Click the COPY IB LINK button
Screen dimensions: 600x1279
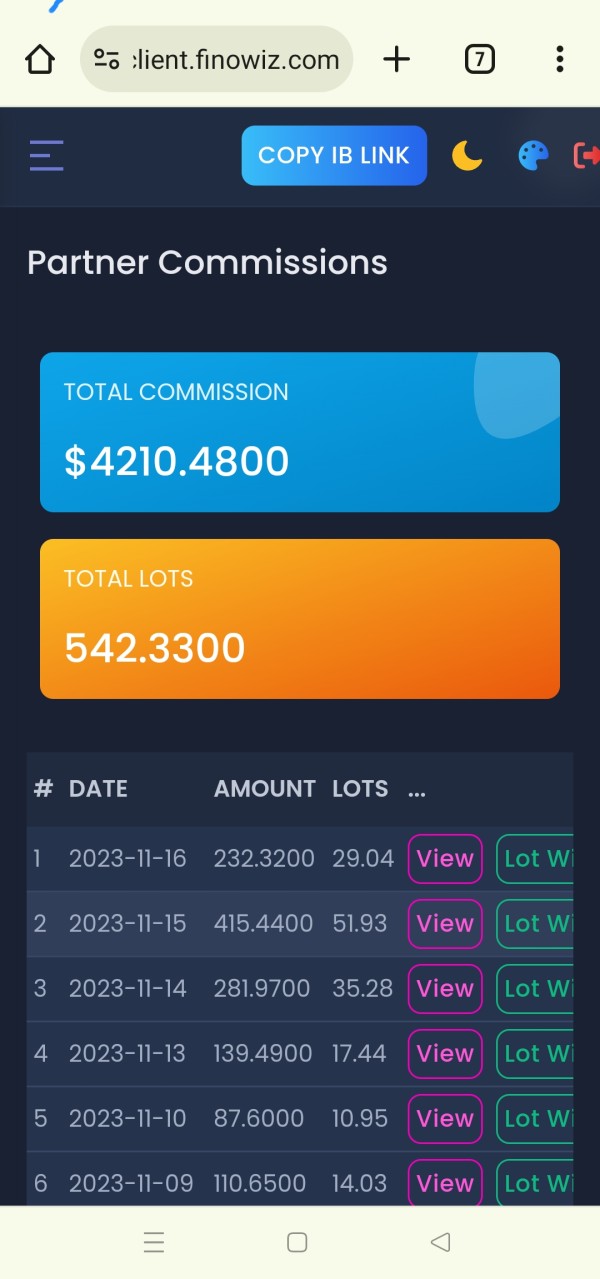click(334, 156)
